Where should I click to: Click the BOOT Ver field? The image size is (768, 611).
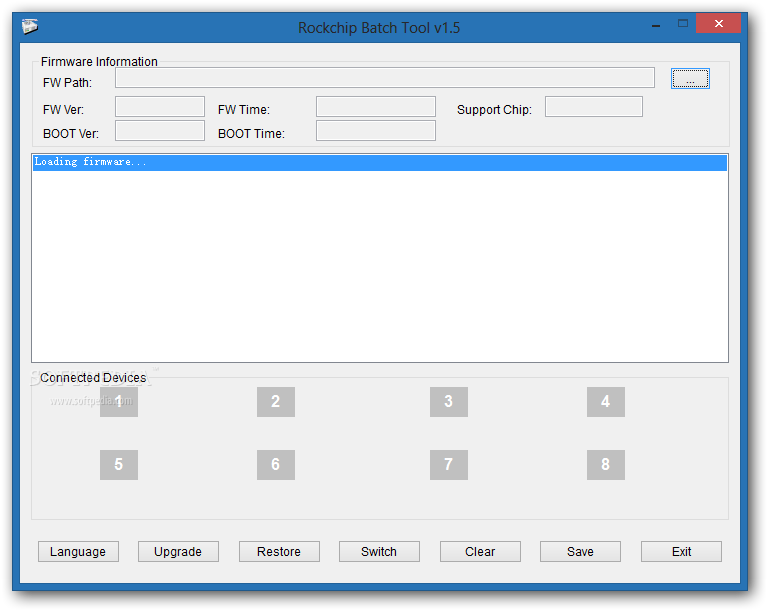tap(160, 130)
